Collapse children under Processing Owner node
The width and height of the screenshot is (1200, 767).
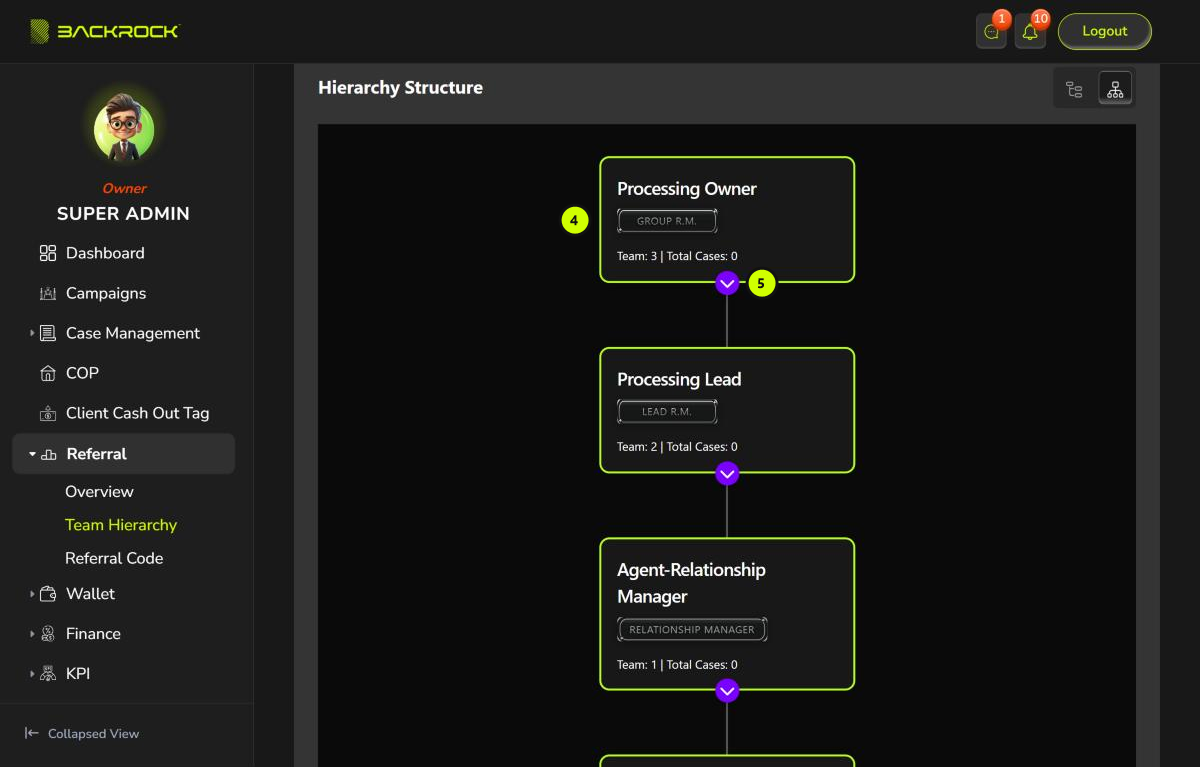click(727, 284)
